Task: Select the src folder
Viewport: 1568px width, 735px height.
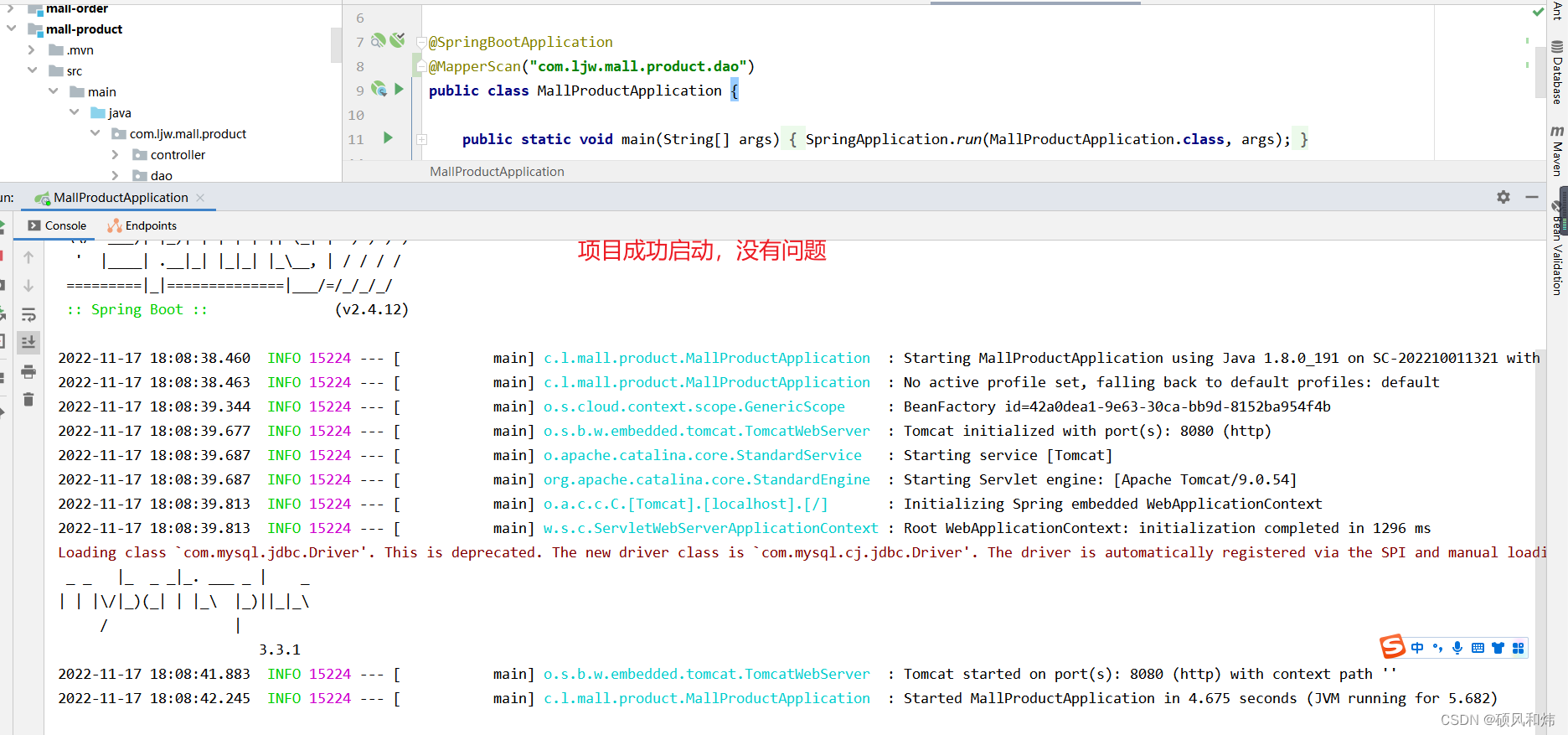Action: (x=75, y=70)
